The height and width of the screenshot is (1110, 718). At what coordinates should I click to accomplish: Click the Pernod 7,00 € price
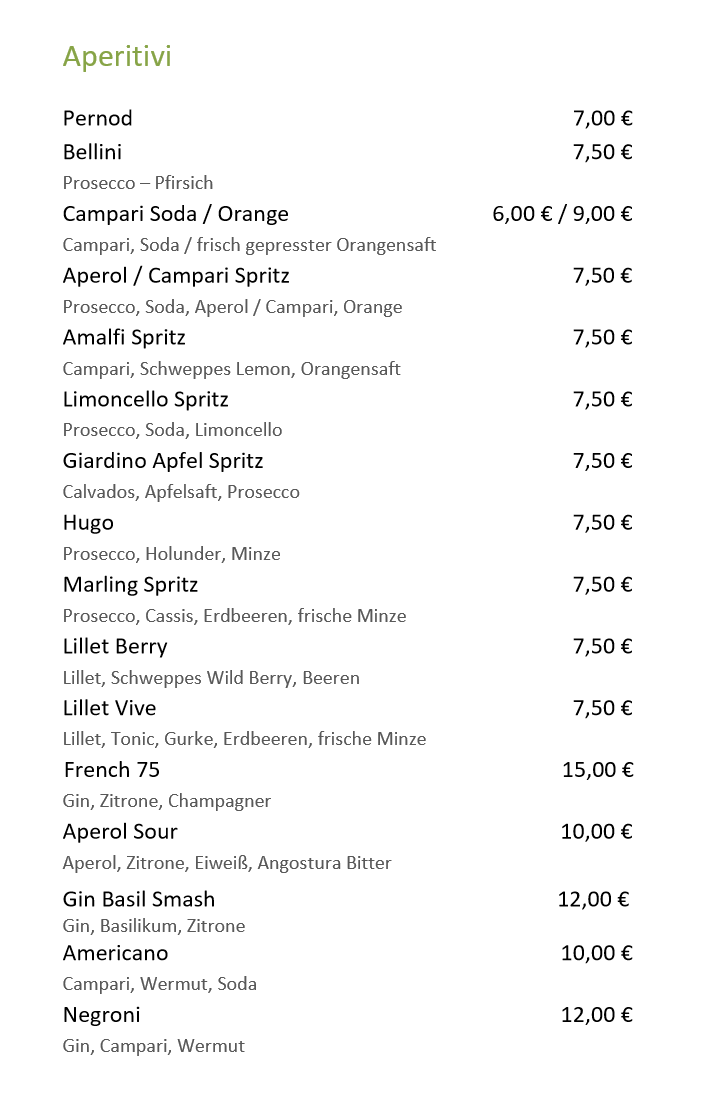pyautogui.click(x=602, y=118)
